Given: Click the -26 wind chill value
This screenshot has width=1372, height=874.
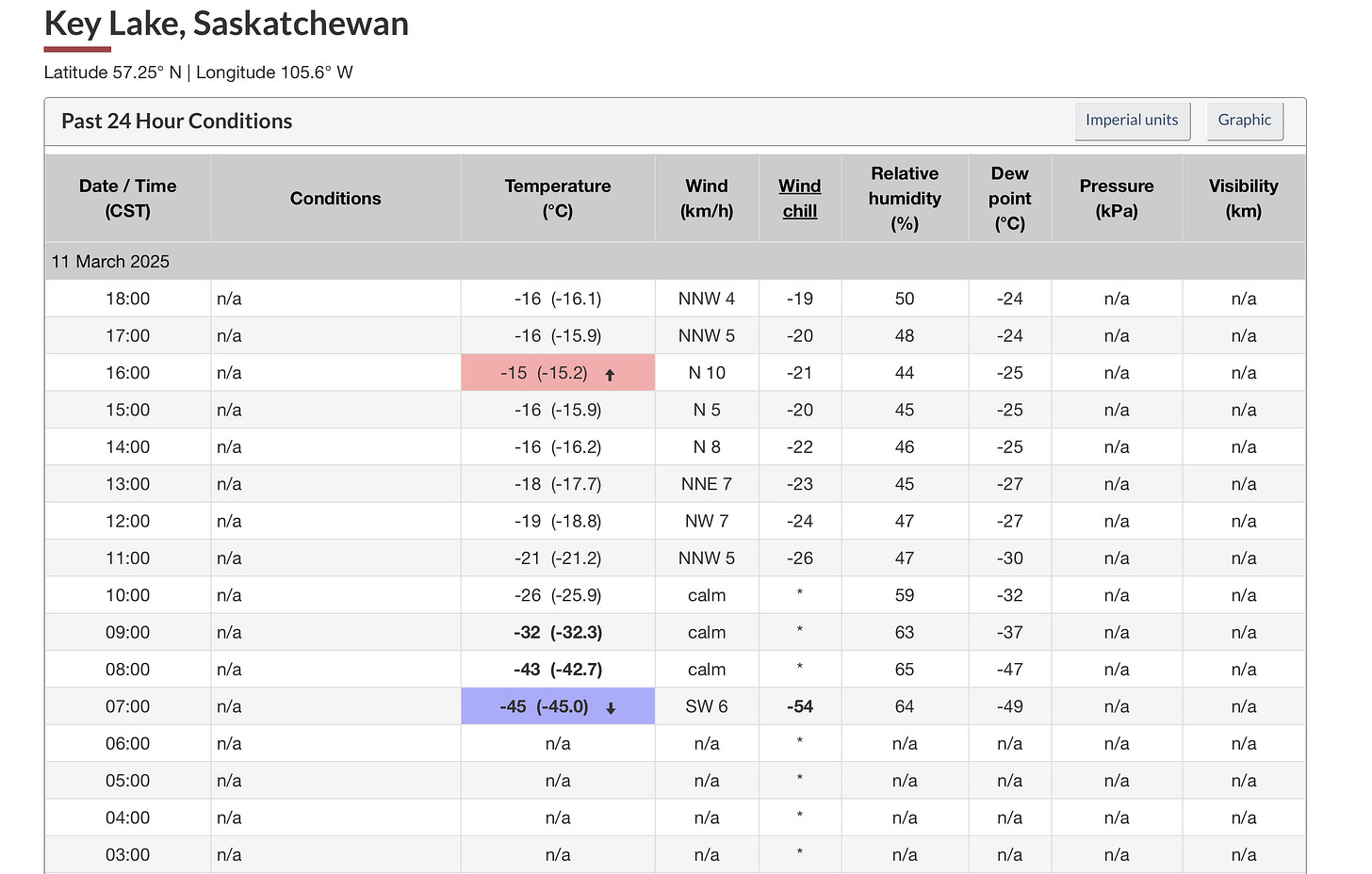Looking at the screenshot, I should click(x=800, y=558).
